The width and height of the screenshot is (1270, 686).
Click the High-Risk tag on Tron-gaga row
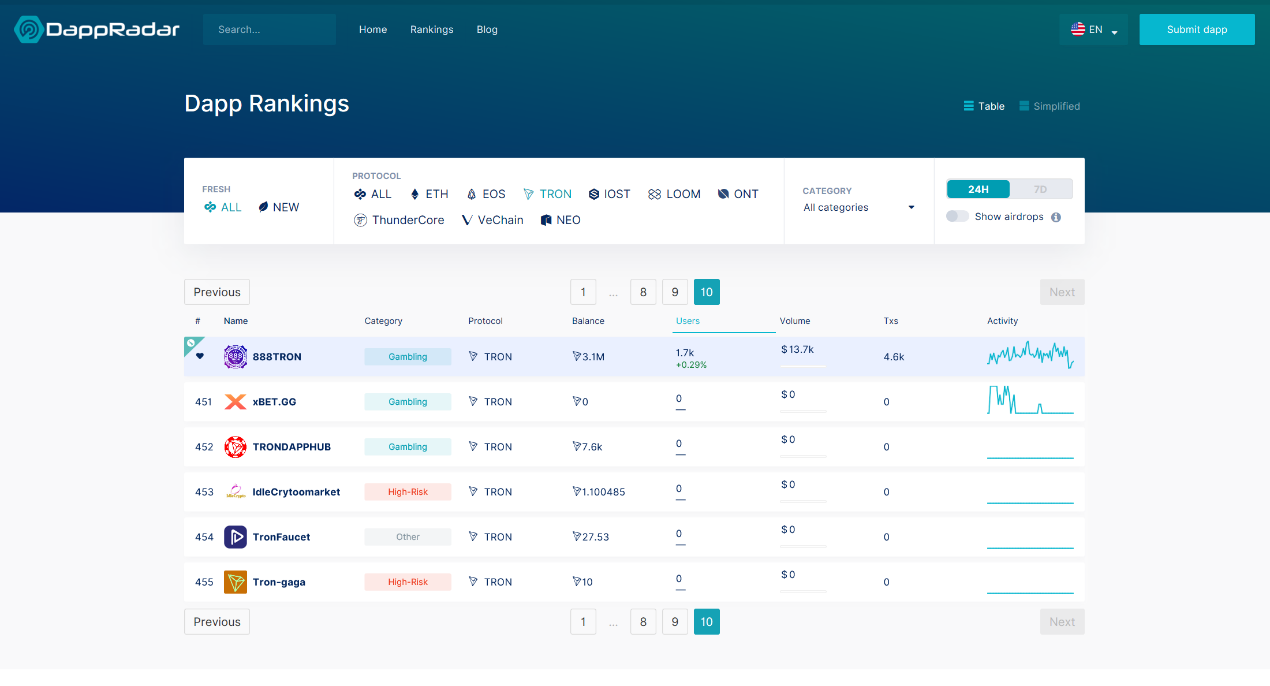(x=408, y=582)
